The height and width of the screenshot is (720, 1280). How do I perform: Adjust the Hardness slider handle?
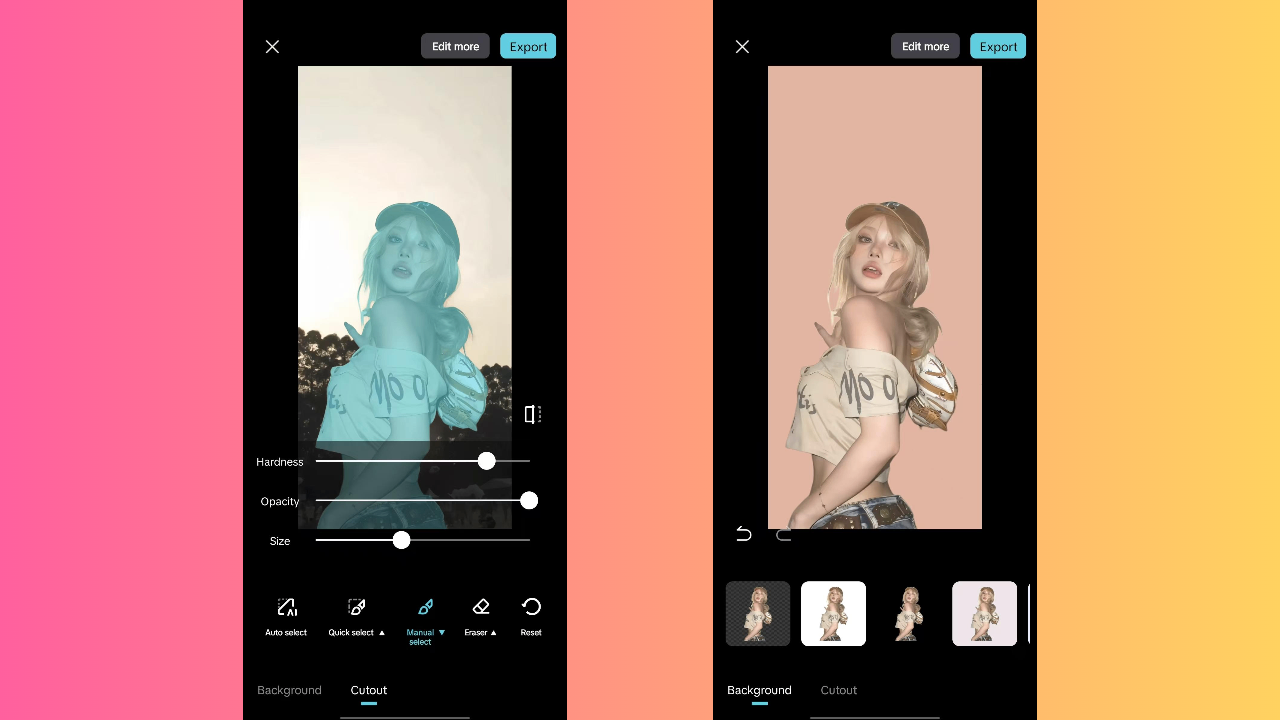(x=487, y=461)
